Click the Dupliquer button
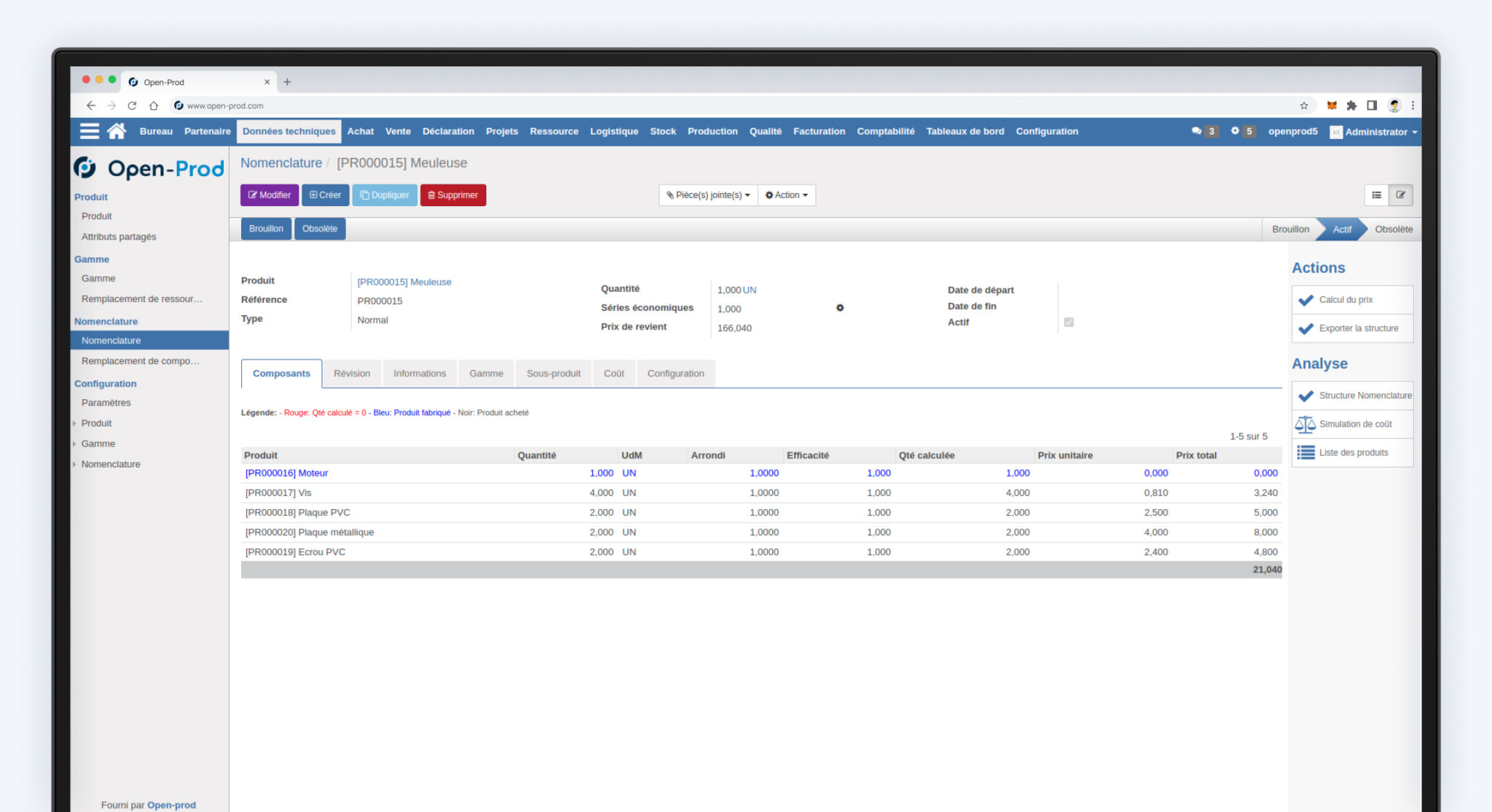This screenshot has height=812, width=1492. click(384, 194)
